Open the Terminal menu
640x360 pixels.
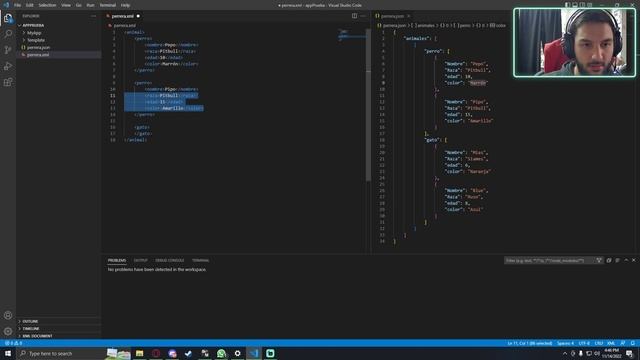[x=108, y=5]
